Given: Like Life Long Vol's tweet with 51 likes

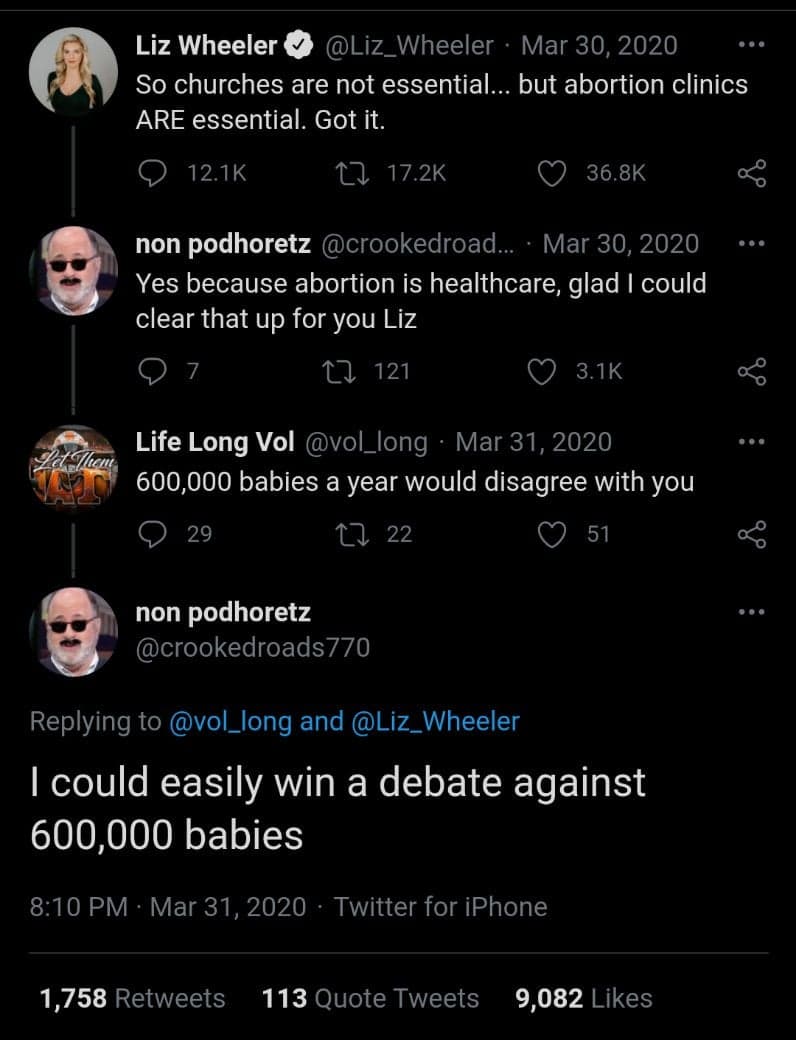Looking at the screenshot, I should 552,535.
